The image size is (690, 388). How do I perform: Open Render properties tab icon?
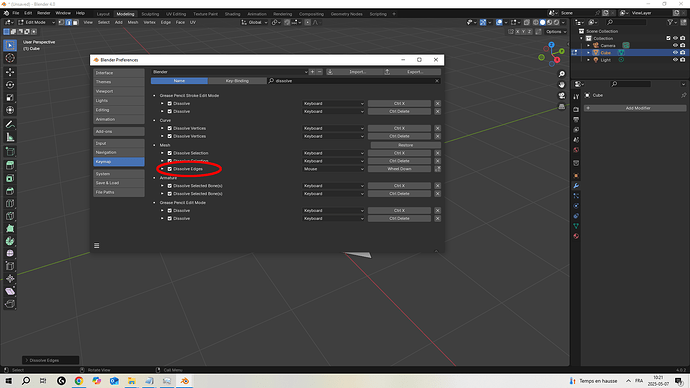(x=576, y=109)
